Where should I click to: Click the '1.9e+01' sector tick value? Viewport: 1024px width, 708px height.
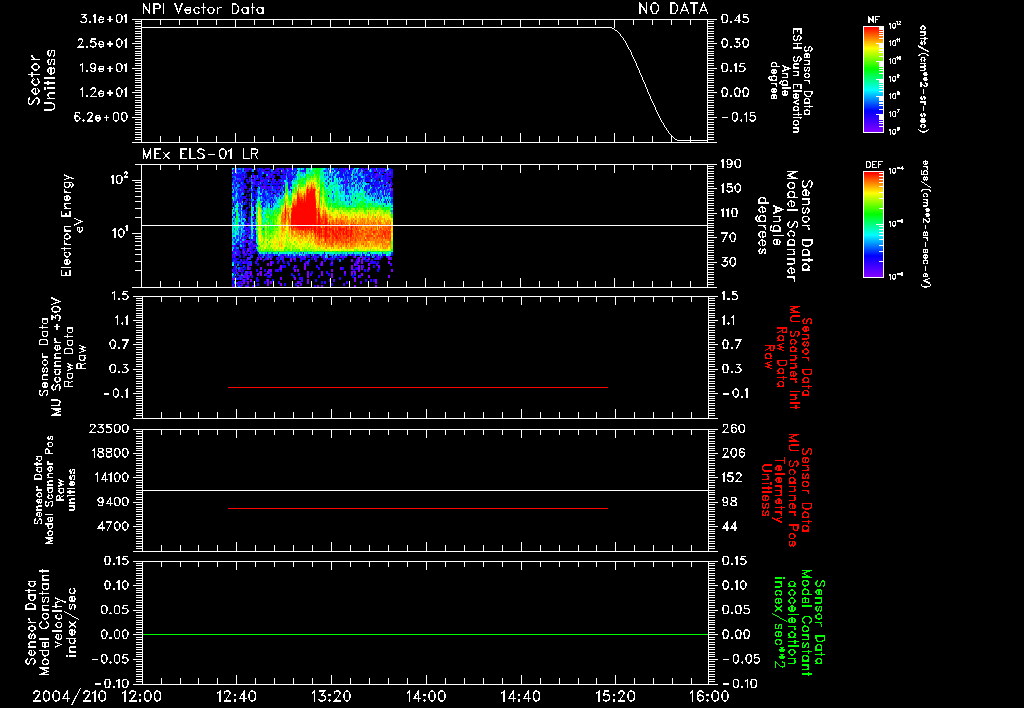click(104, 68)
